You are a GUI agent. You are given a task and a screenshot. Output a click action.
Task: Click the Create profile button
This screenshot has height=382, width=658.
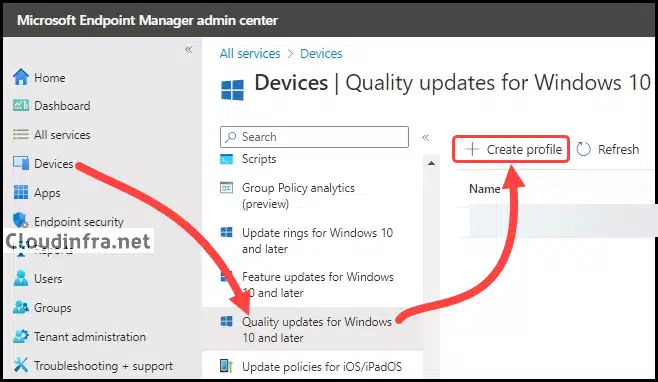pos(511,149)
